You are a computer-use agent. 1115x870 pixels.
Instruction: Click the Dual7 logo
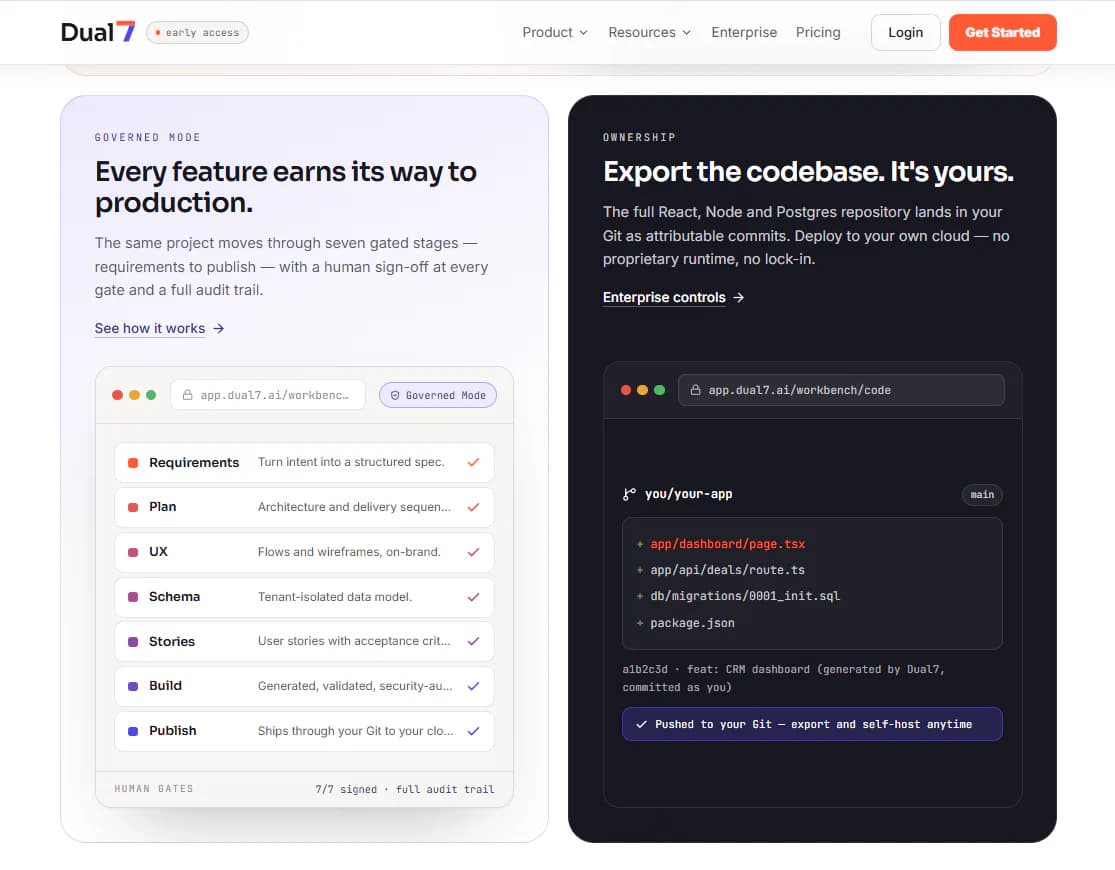coord(97,32)
